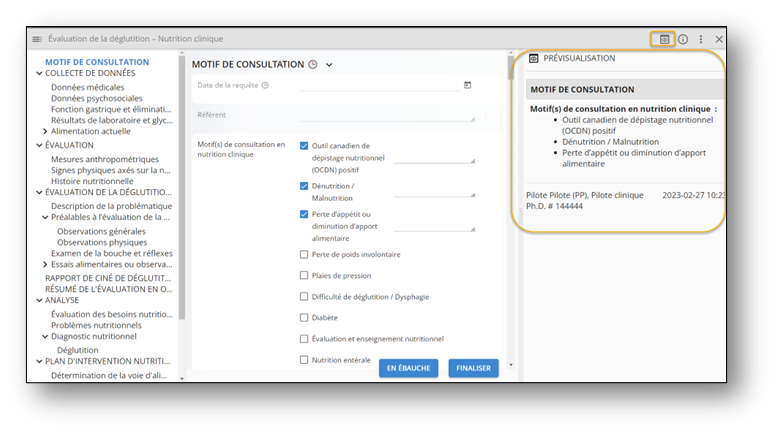779x435 pixels.
Task: Select Données médicales in the navigation tree
Action: pos(87,87)
